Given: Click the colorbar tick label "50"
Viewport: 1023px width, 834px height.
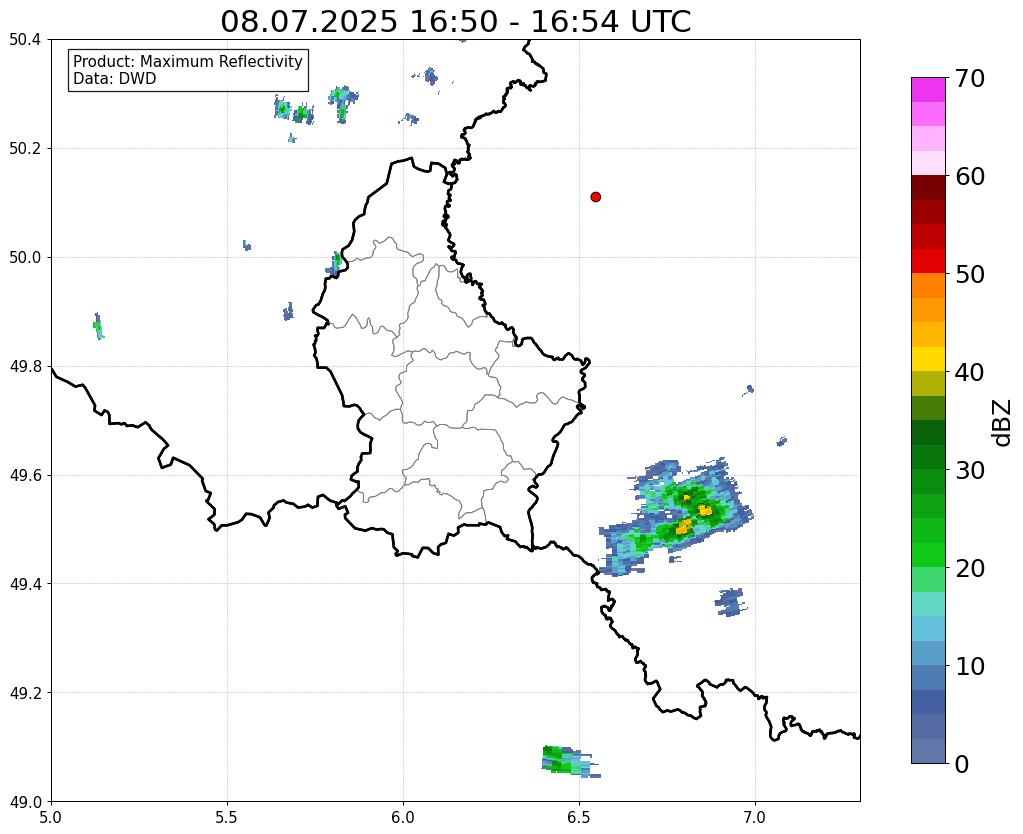Looking at the screenshot, I should pyautogui.click(x=970, y=274).
